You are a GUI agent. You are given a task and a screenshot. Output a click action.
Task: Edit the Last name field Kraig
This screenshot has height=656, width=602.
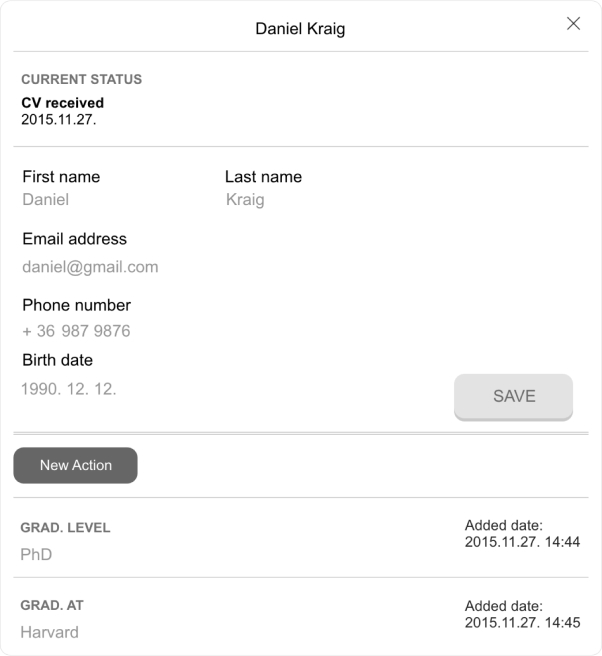click(245, 200)
